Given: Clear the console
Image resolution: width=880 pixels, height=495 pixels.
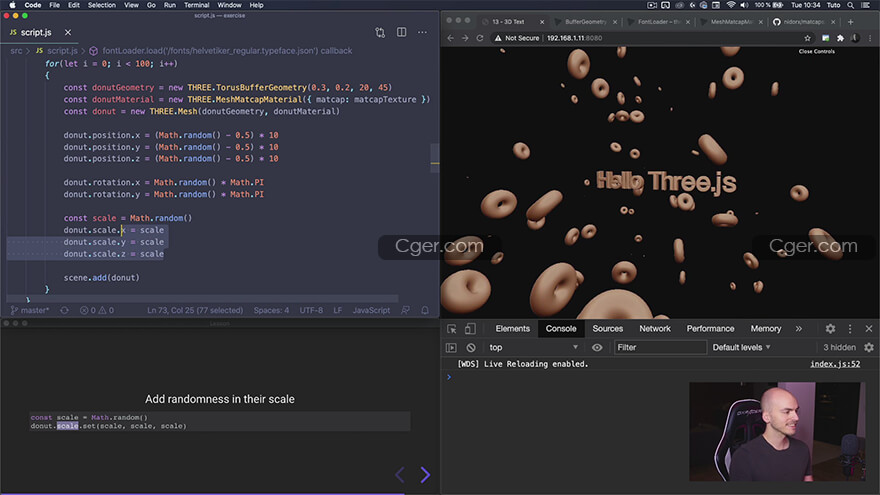Looking at the screenshot, I should [471, 347].
